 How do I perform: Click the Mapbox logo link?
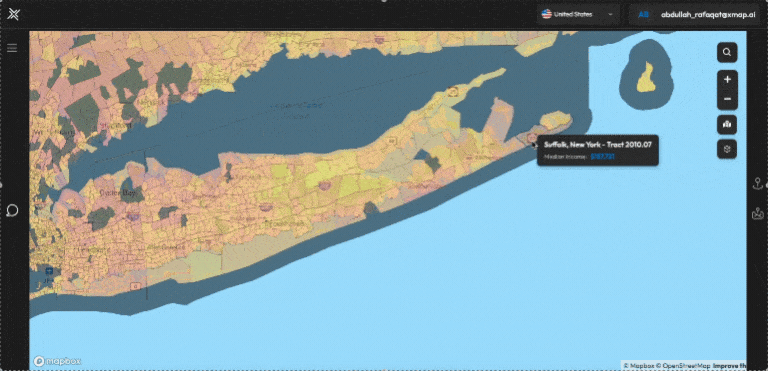click(57, 362)
